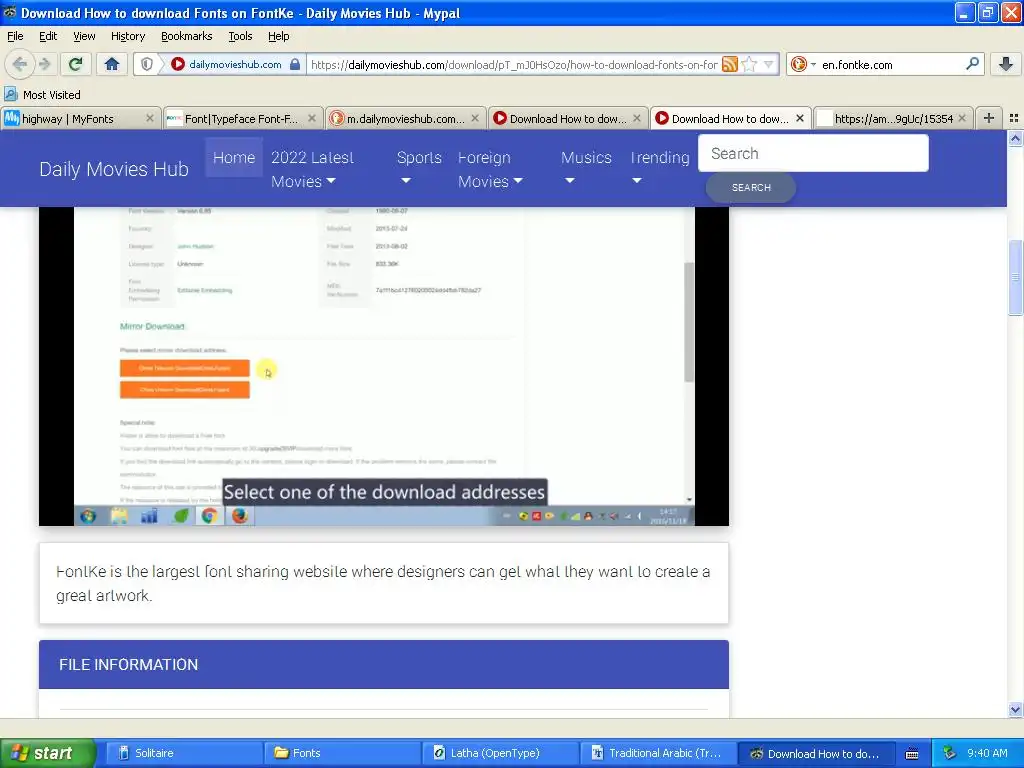Close the Font|Typeface Font-F... tab
This screenshot has width=1024, height=768.
click(312, 118)
